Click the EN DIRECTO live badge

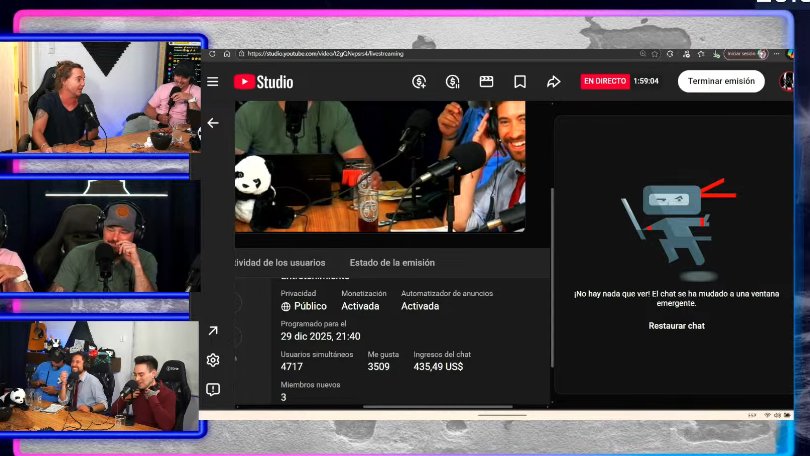click(x=604, y=82)
